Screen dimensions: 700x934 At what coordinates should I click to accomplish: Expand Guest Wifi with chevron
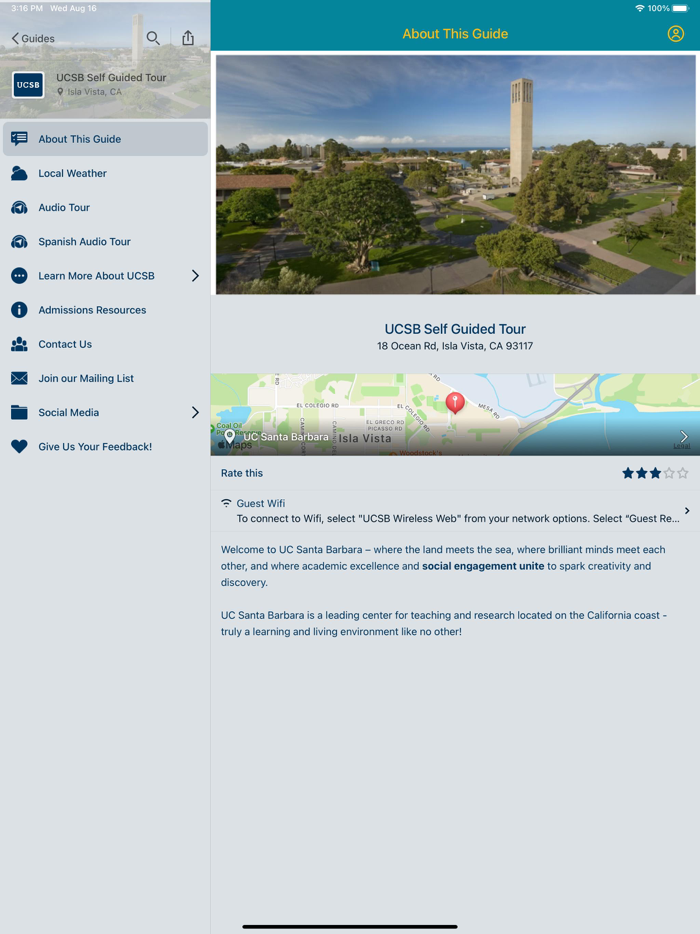click(x=687, y=510)
